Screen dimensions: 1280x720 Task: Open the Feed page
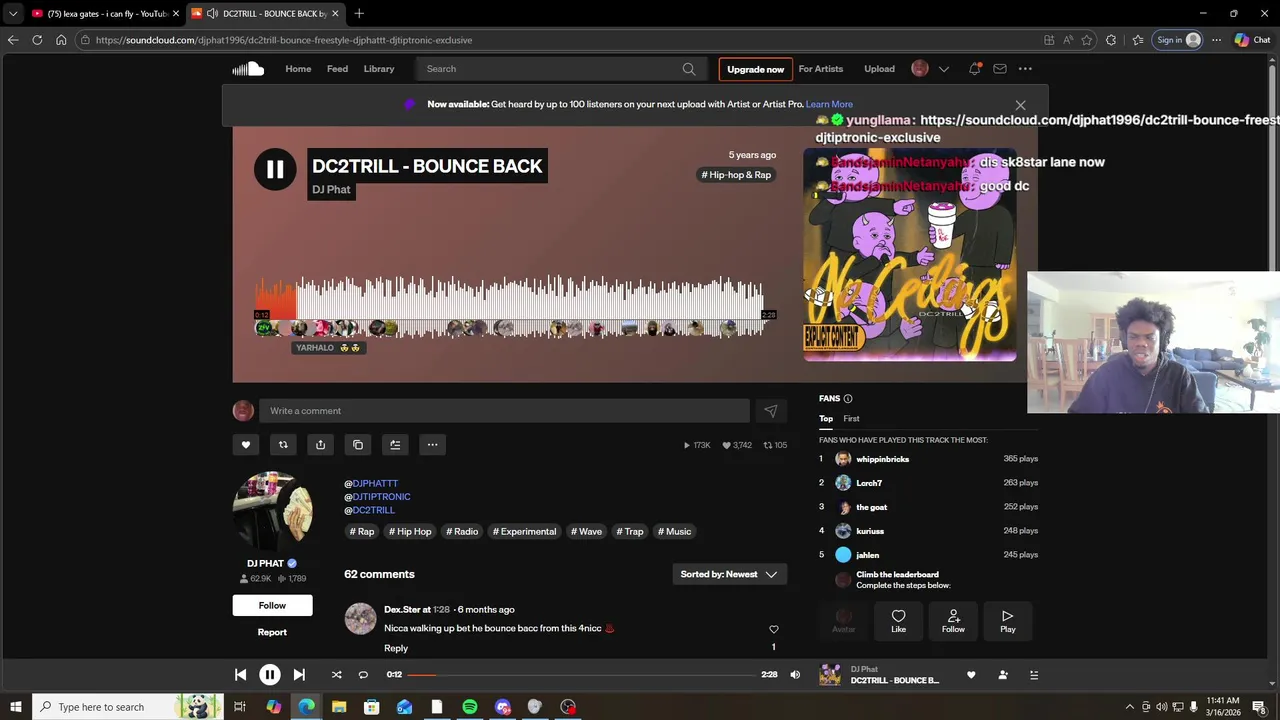337,69
